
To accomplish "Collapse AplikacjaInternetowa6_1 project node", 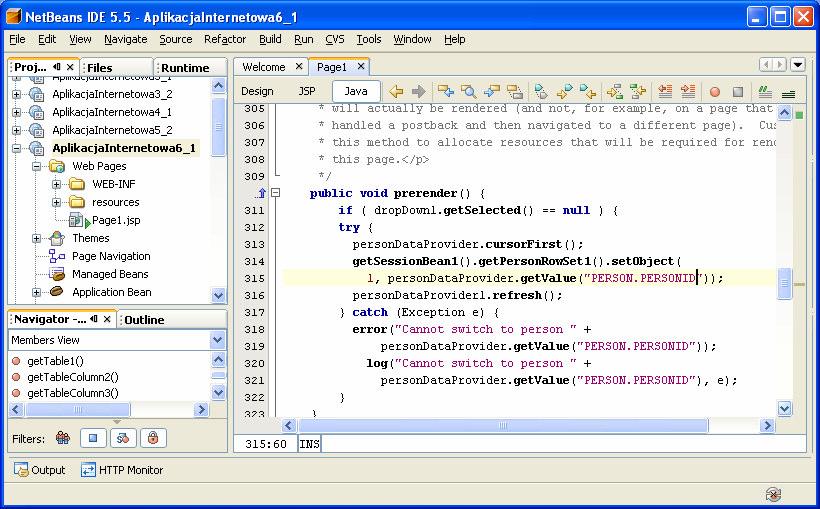I will (x=16, y=149).
